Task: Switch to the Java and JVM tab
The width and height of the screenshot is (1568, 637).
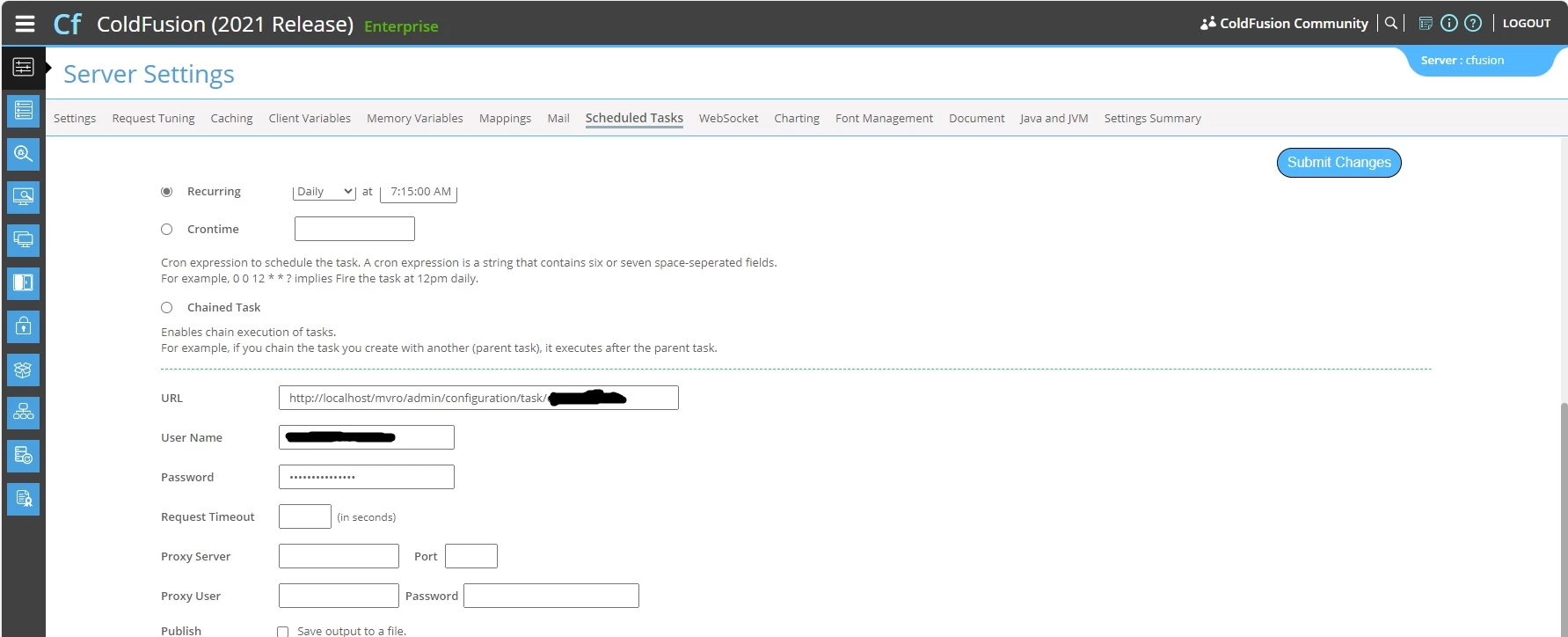Action: click(1054, 118)
